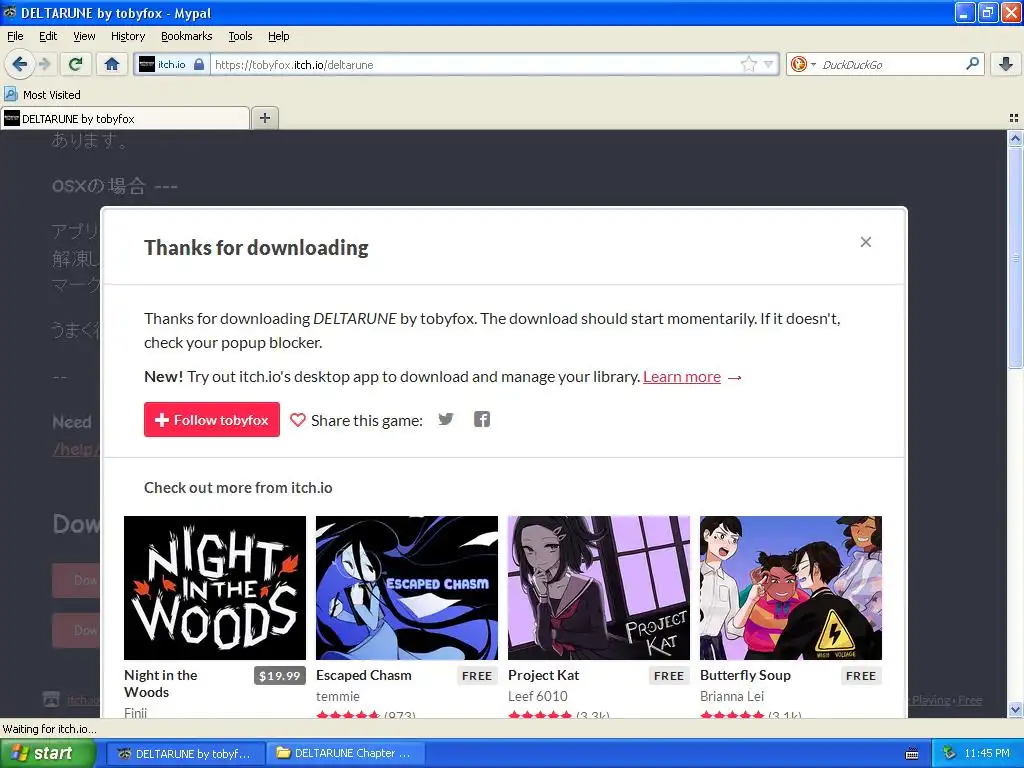Open a new tab with plus button

coord(264,118)
